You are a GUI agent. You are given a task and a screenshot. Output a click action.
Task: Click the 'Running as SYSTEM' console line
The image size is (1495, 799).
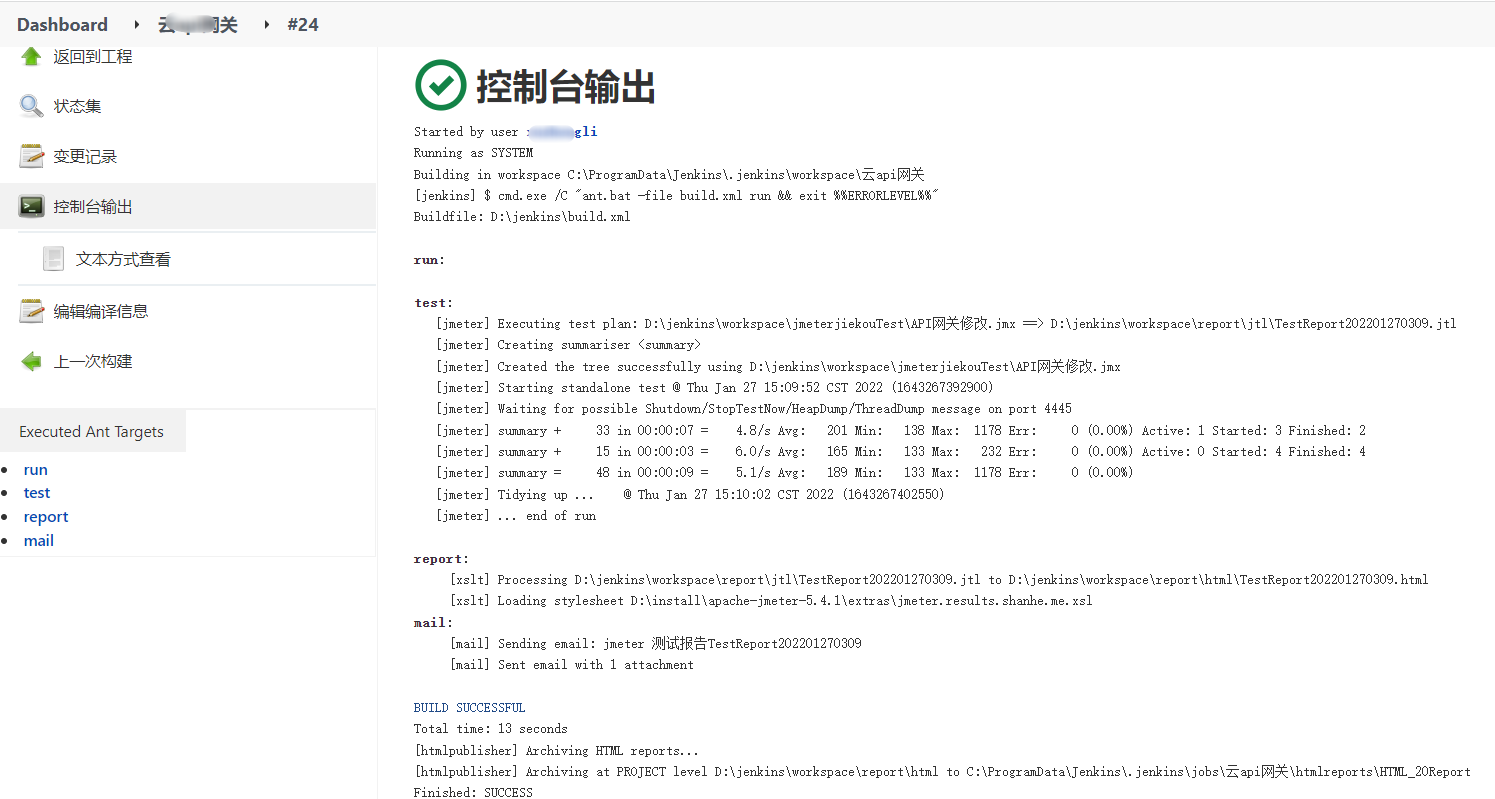[x=473, y=153]
